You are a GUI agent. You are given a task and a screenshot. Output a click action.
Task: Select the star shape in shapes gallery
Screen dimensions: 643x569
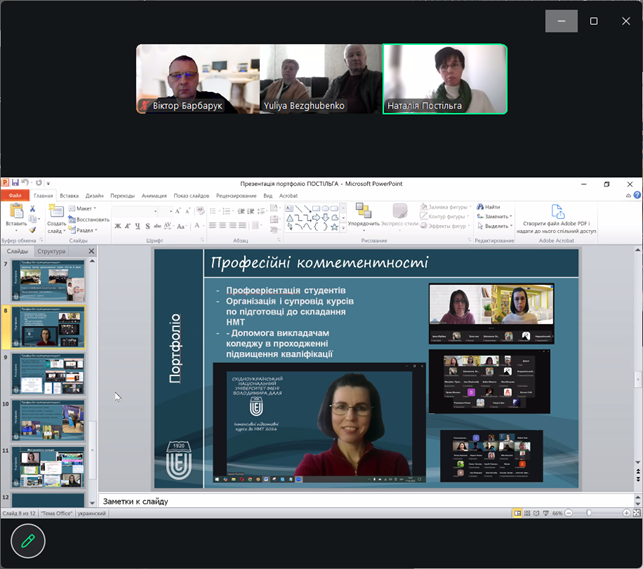click(x=335, y=227)
